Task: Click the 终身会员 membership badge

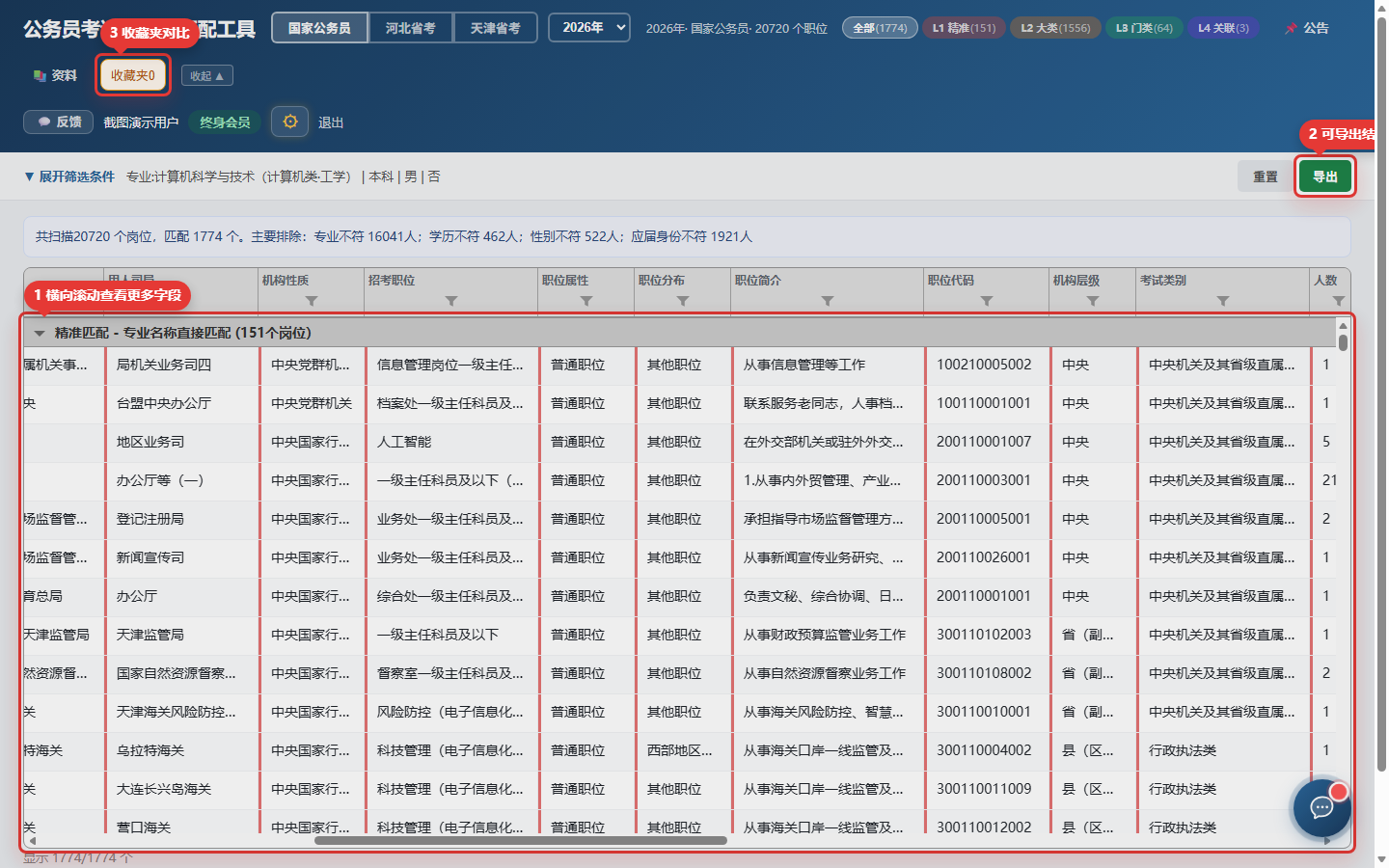Action: (x=225, y=122)
